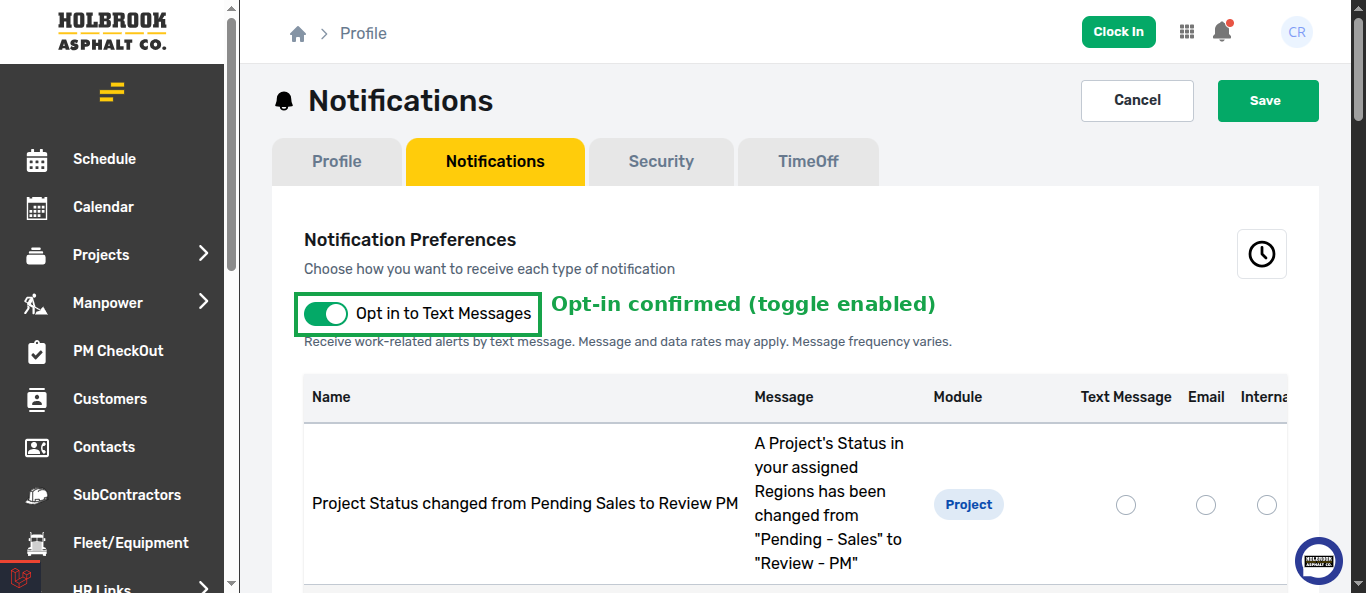1366x593 pixels.
Task: Click the Holbrook Asphalt Co. logo
Action: pos(112,32)
